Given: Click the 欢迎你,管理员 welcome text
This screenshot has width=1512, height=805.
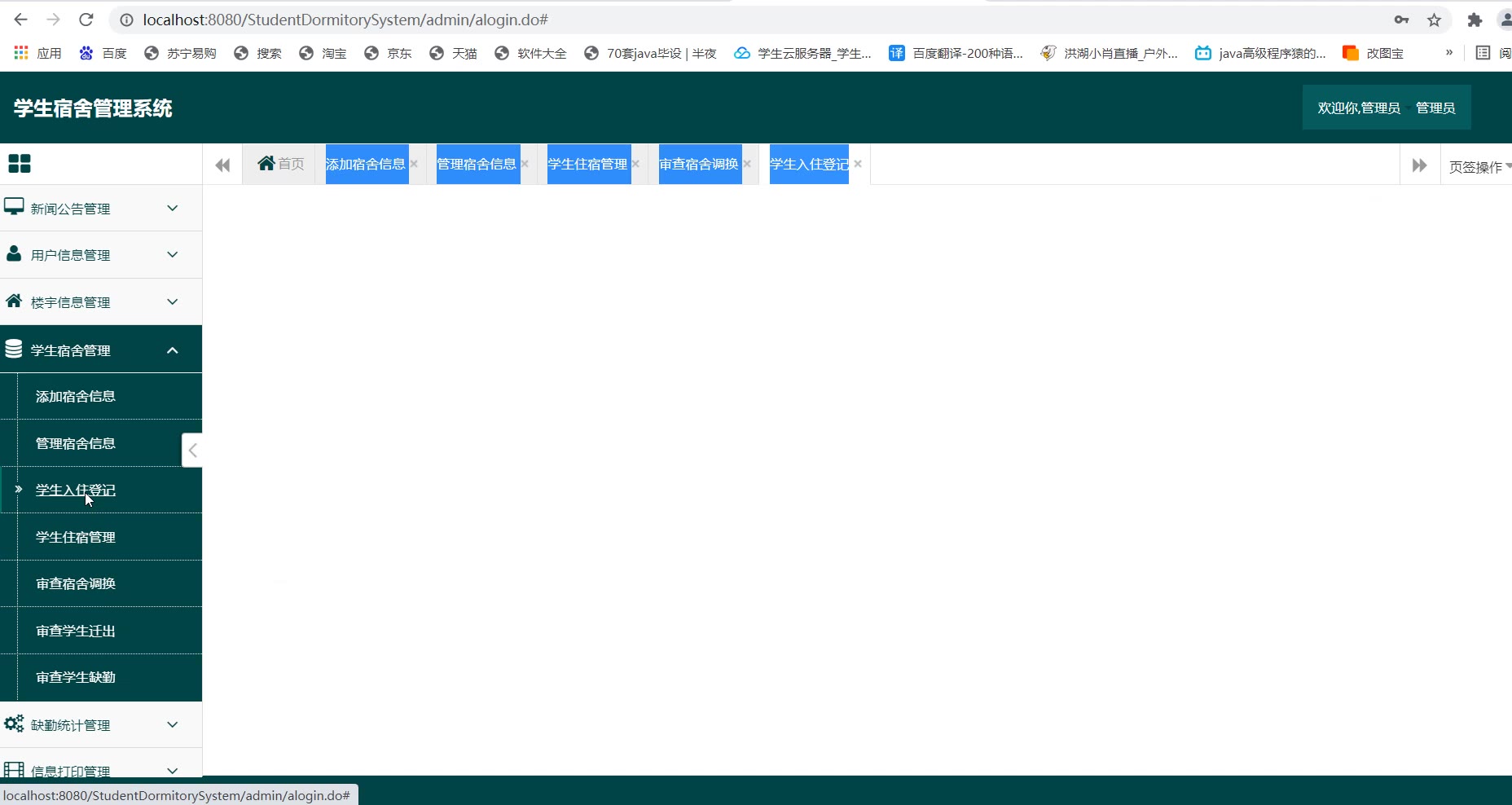Looking at the screenshot, I should (1358, 108).
